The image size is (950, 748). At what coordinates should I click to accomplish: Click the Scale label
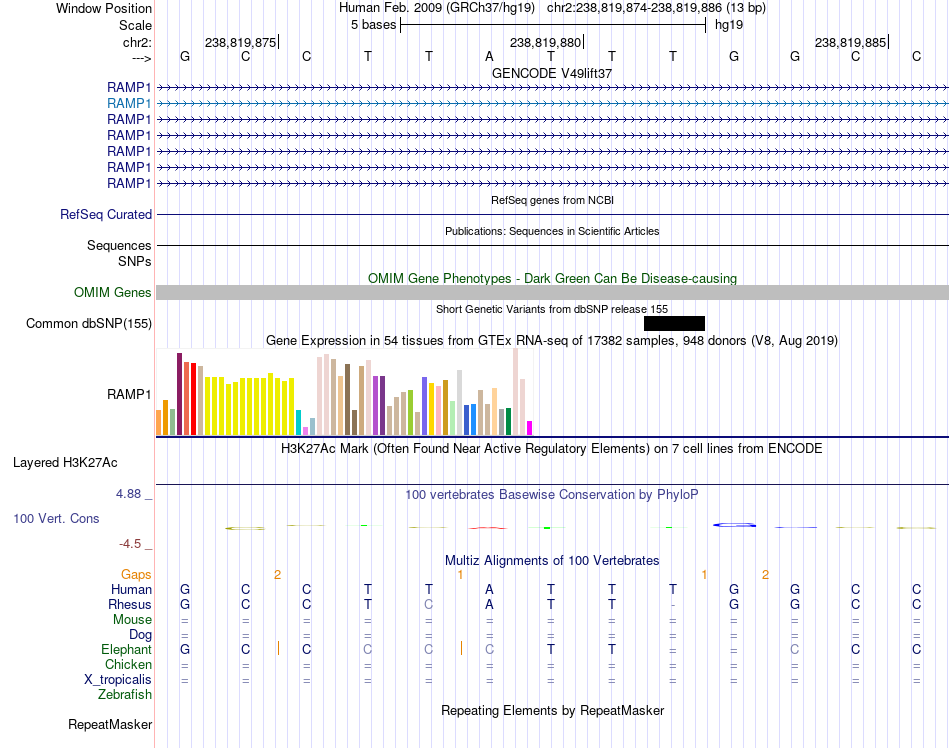[x=135, y=25]
